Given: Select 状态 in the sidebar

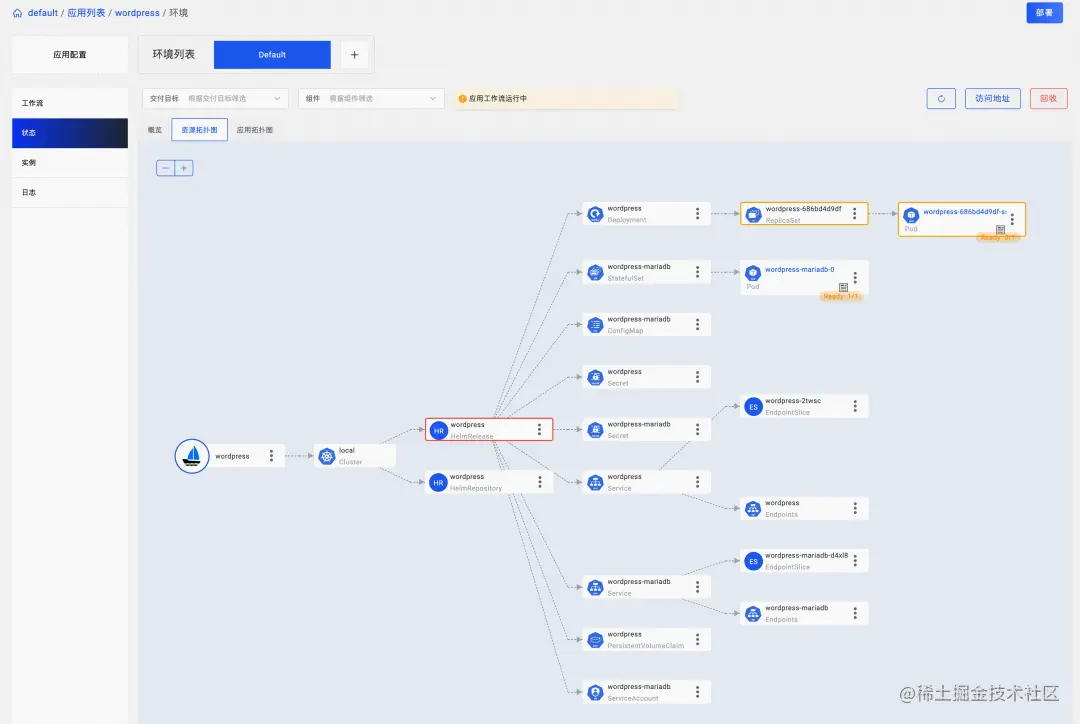Looking at the screenshot, I should click(x=70, y=133).
